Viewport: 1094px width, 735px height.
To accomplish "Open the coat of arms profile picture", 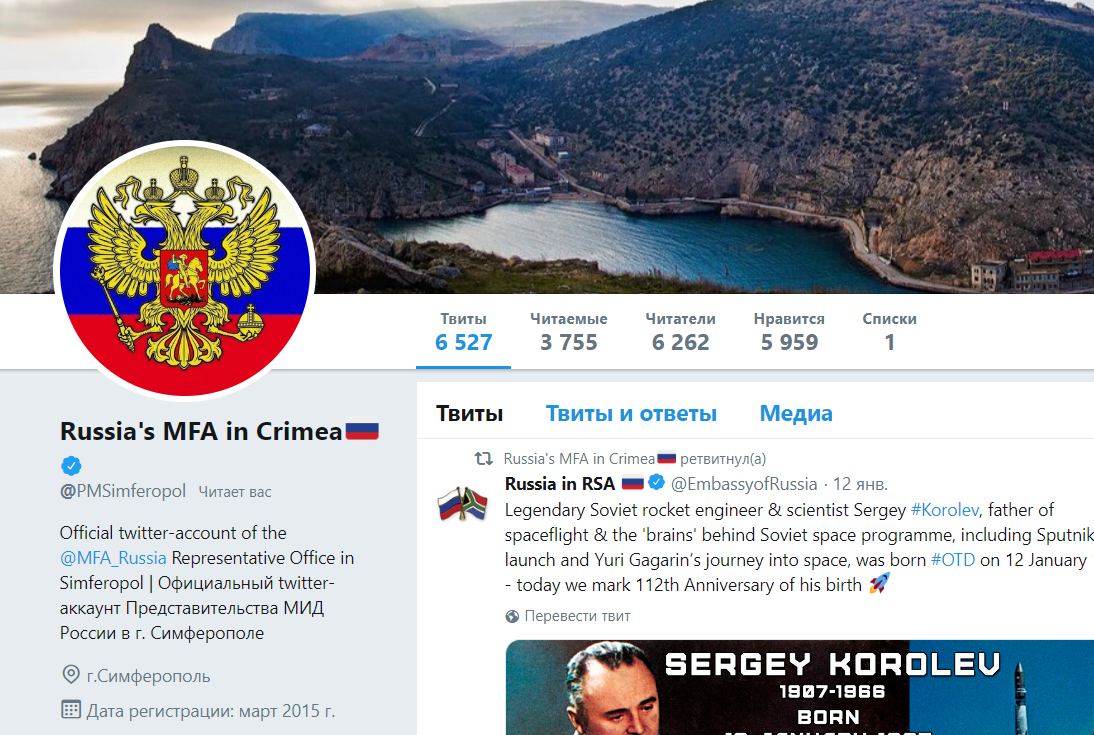I will pyautogui.click(x=185, y=270).
